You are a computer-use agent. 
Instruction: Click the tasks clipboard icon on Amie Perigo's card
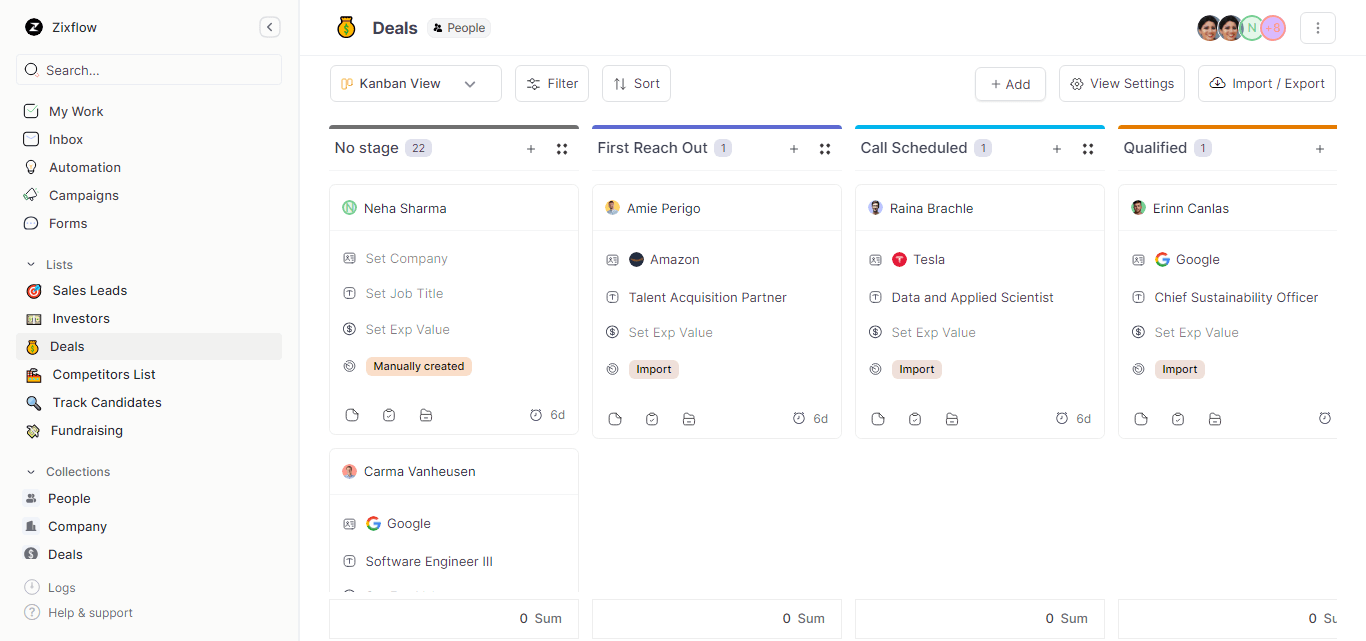652,419
